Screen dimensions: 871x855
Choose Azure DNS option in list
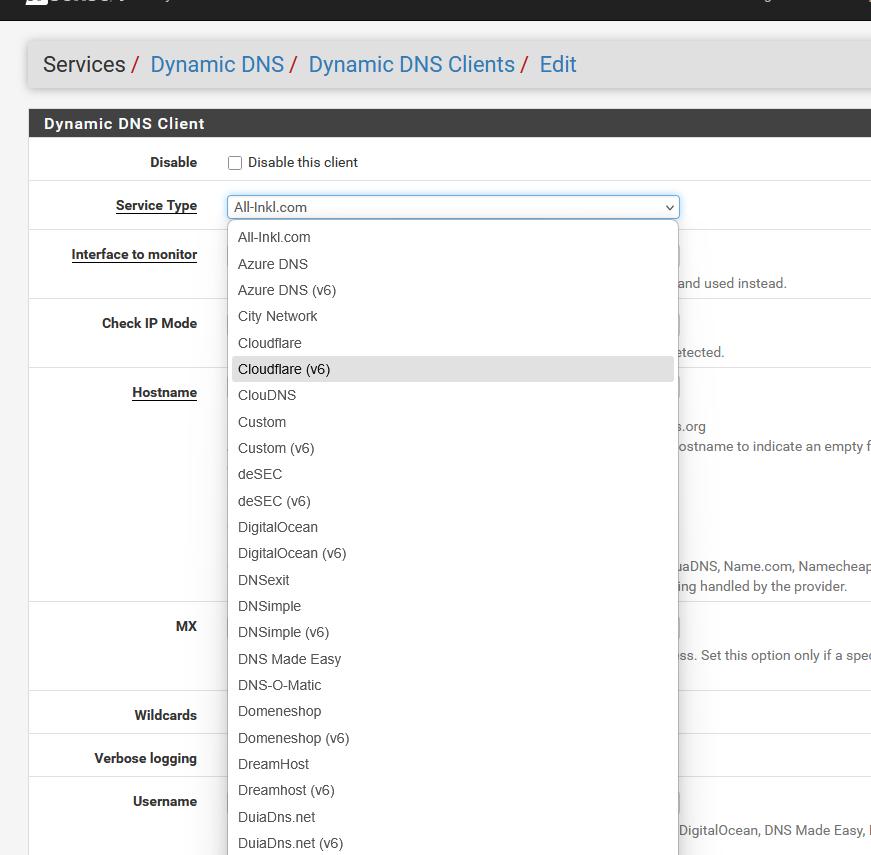coord(273,264)
